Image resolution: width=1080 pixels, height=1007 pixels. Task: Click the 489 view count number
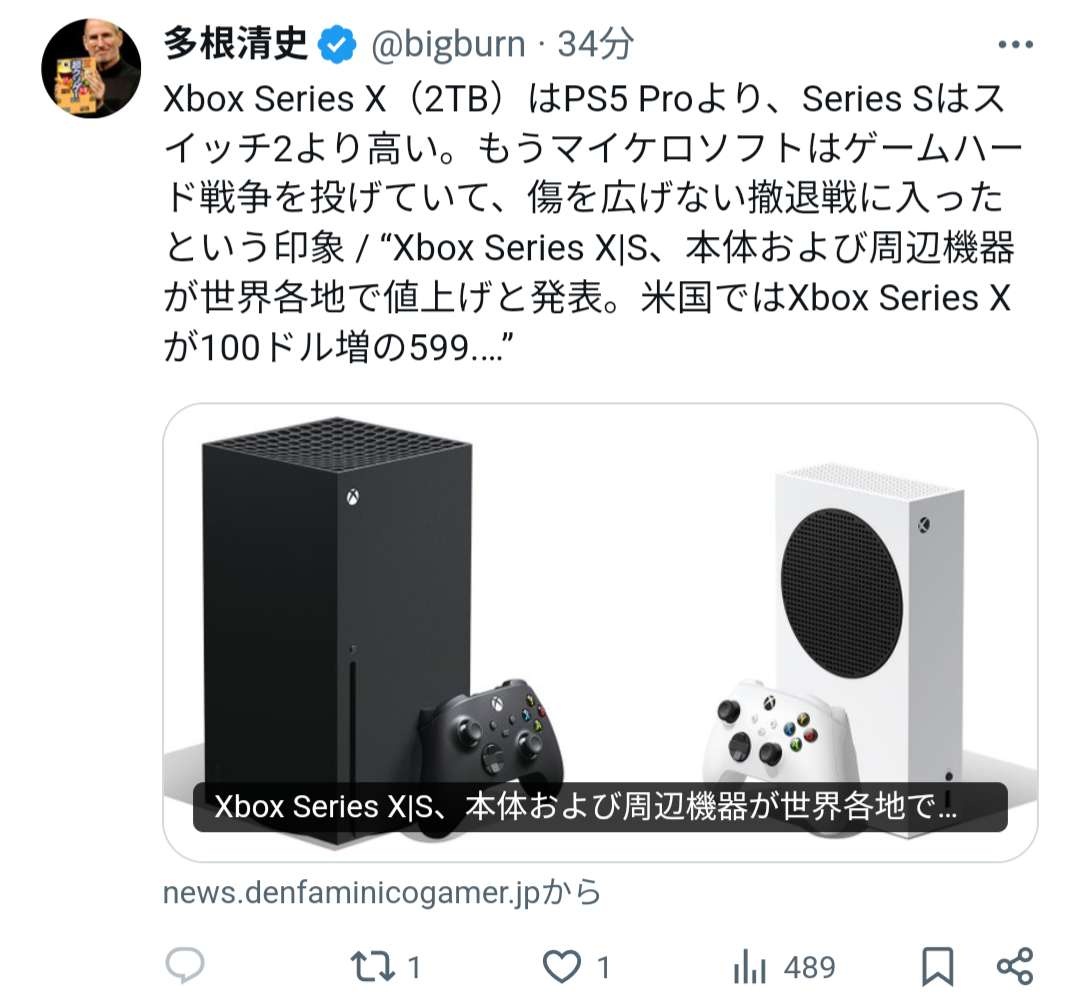point(809,967)
